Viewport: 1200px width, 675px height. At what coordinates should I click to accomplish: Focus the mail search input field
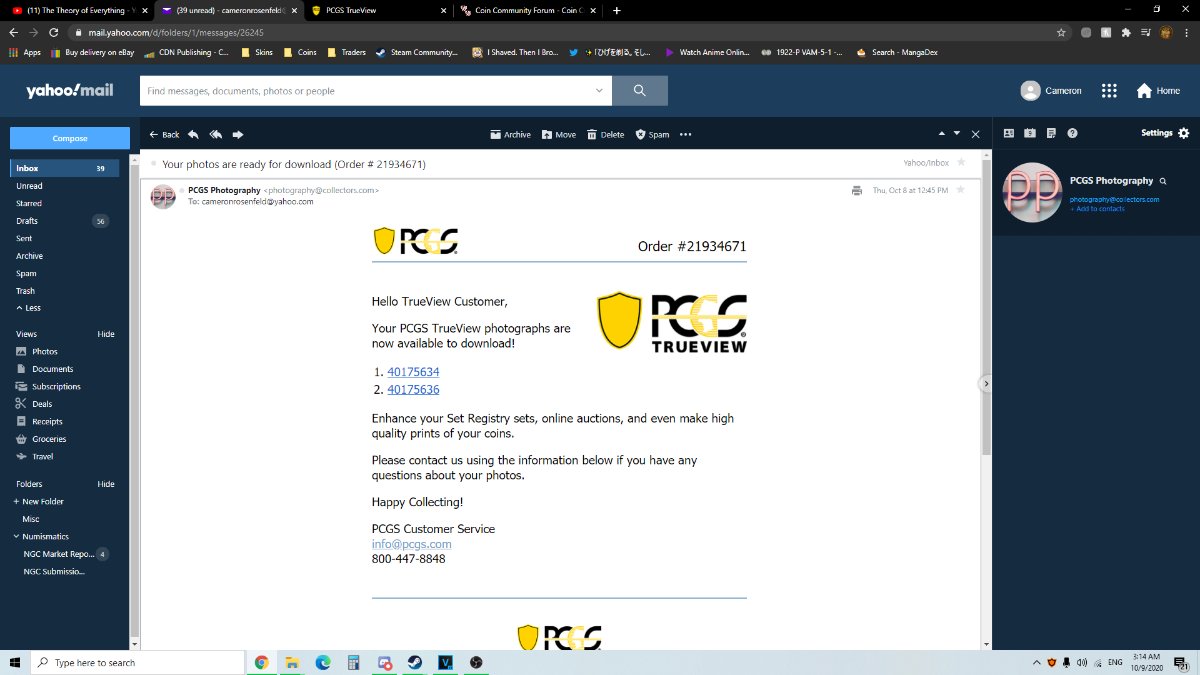coord(365,90)
